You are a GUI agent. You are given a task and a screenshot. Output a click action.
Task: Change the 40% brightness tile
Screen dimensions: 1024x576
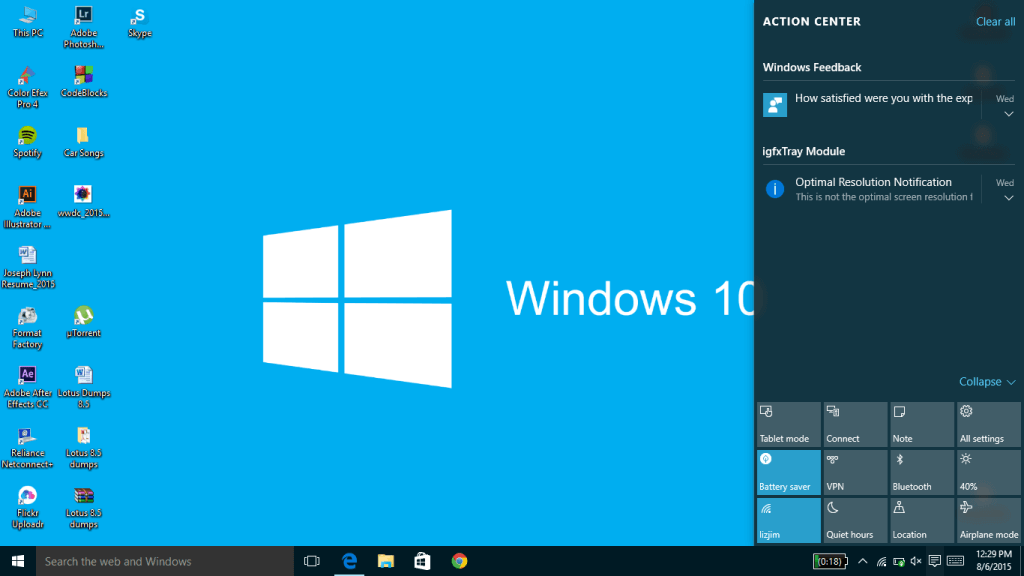tap(989, 472)
